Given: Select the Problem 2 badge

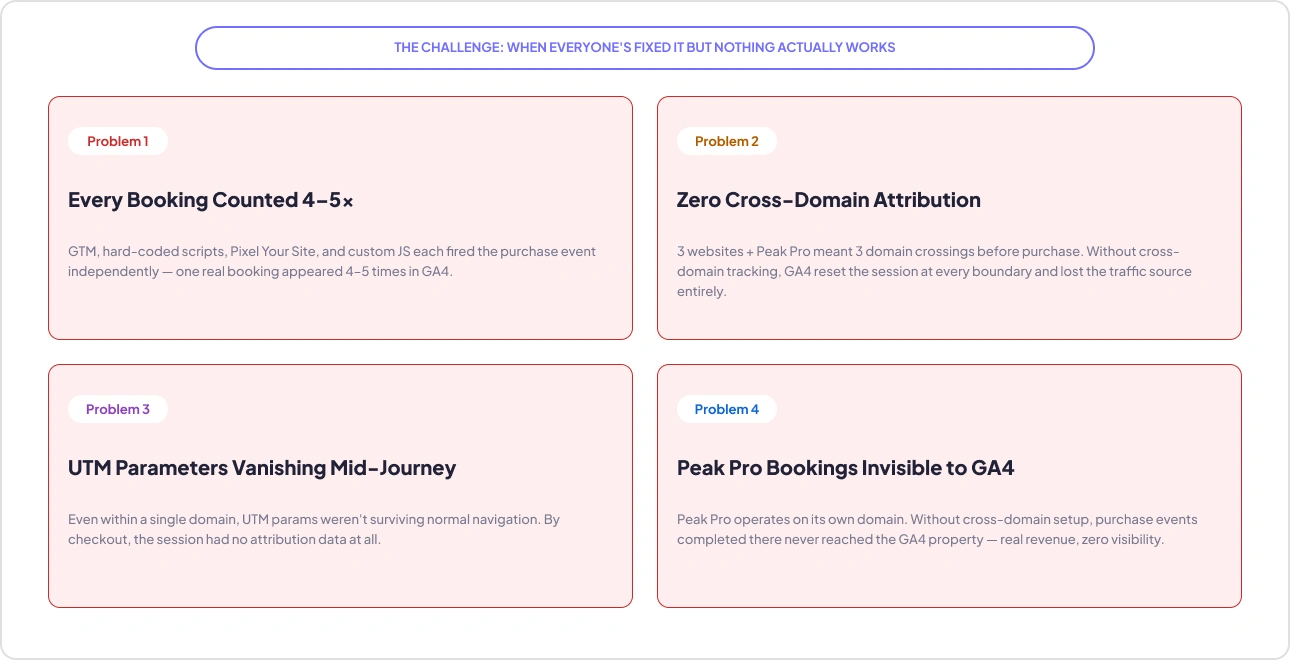Looking at the screenshot, I should (x=727, y=141).
